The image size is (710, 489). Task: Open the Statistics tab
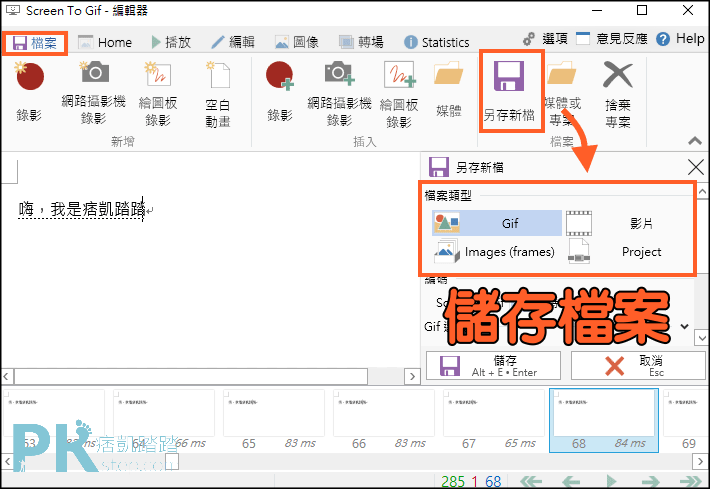point(437,43)
